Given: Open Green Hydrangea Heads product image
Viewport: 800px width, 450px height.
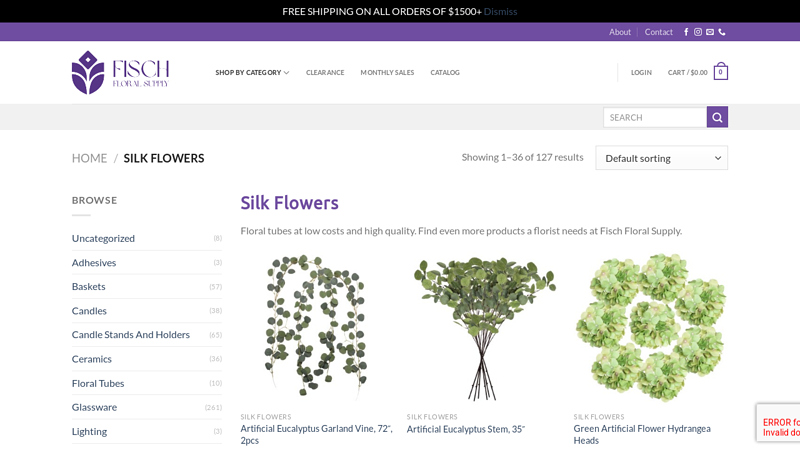Looking at the screenshot, I should [651, 327].
